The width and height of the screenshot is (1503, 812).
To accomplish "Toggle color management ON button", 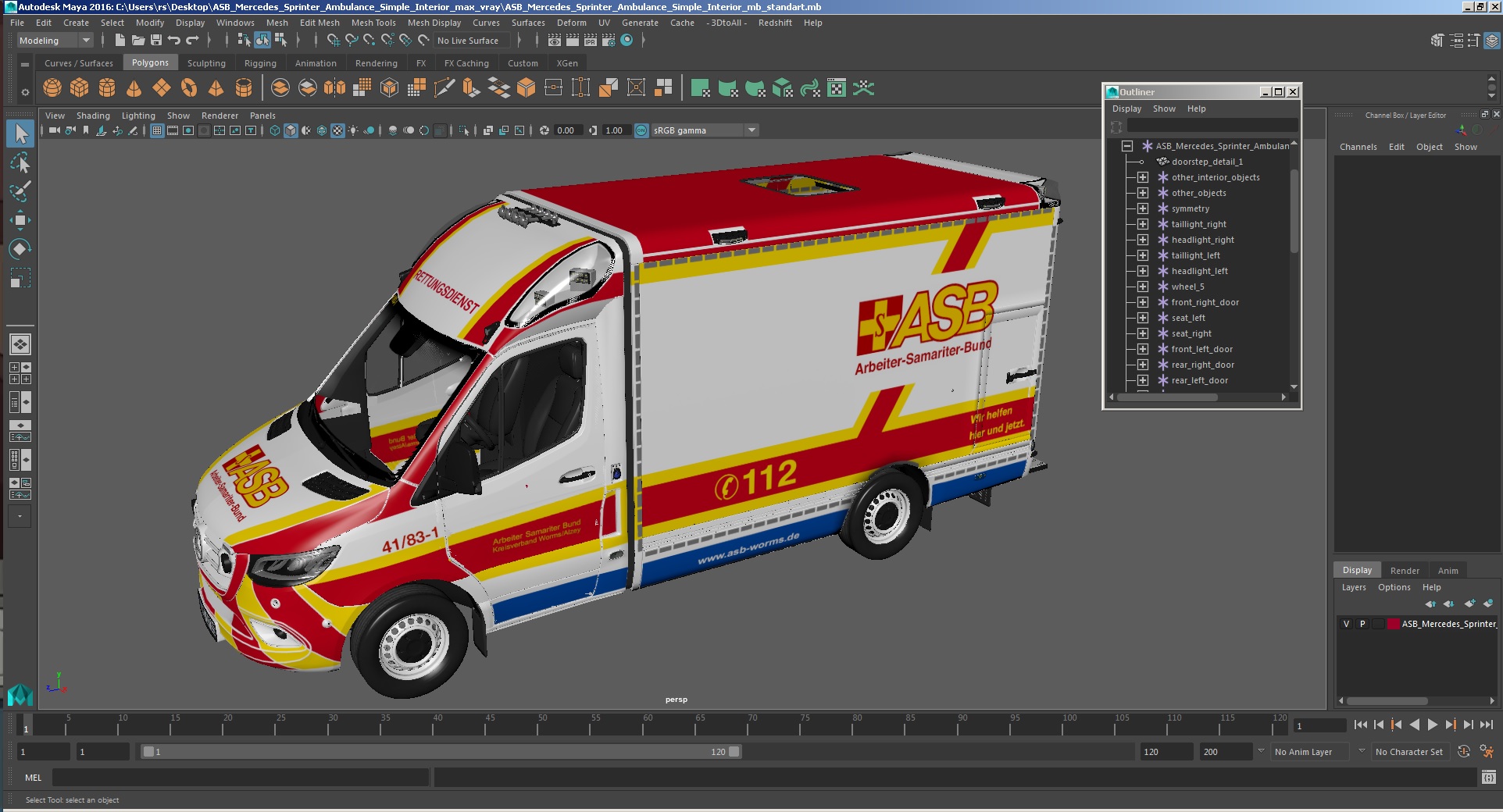I will [x=641, y=130].
